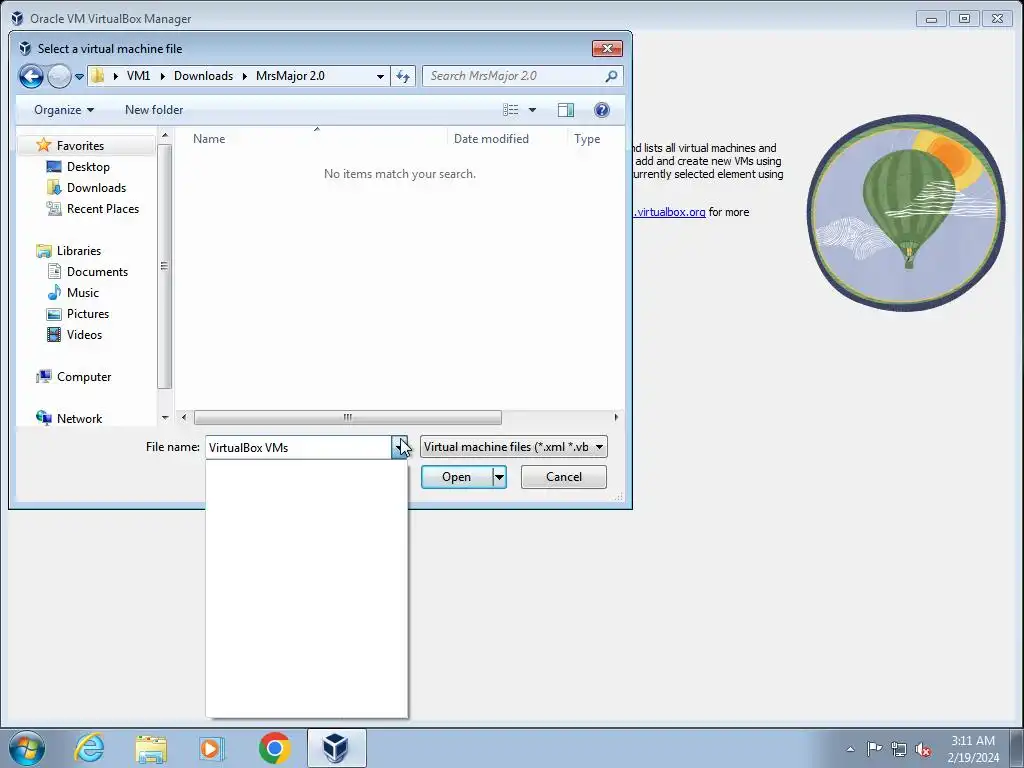This screenshot has height=768, width=1024.
Task: Open the Videos library
Action: 84,334
